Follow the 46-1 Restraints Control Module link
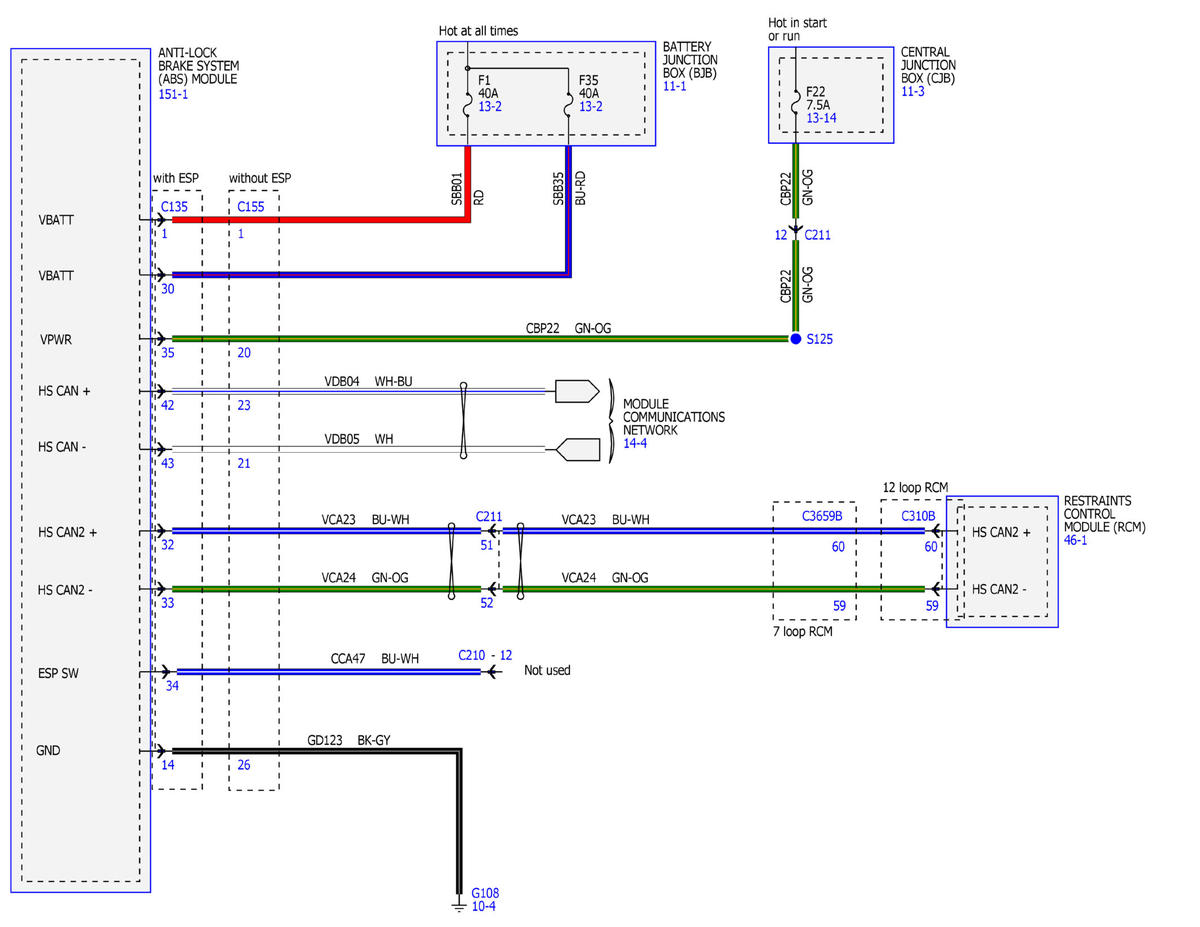Screen dimensions: 1200x927 [1076, 540]
